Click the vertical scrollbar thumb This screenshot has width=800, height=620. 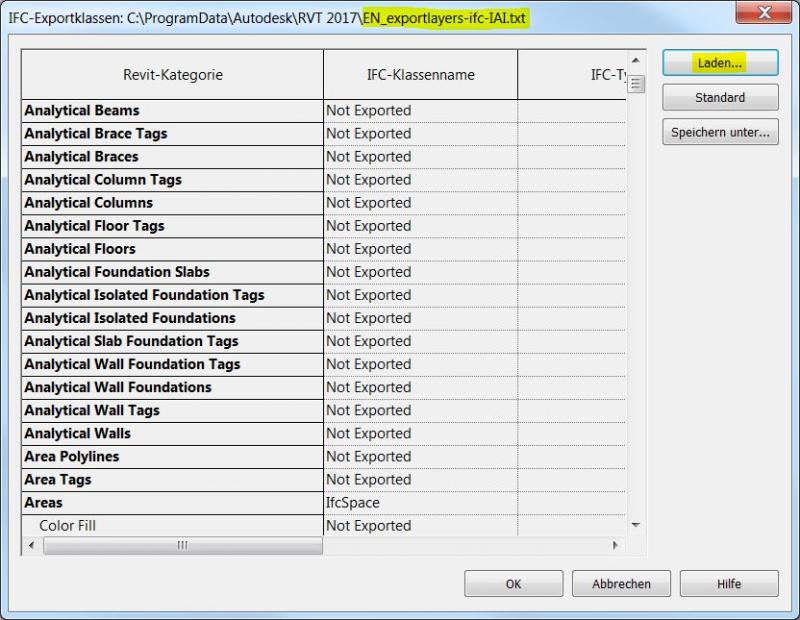click(636, 84)
